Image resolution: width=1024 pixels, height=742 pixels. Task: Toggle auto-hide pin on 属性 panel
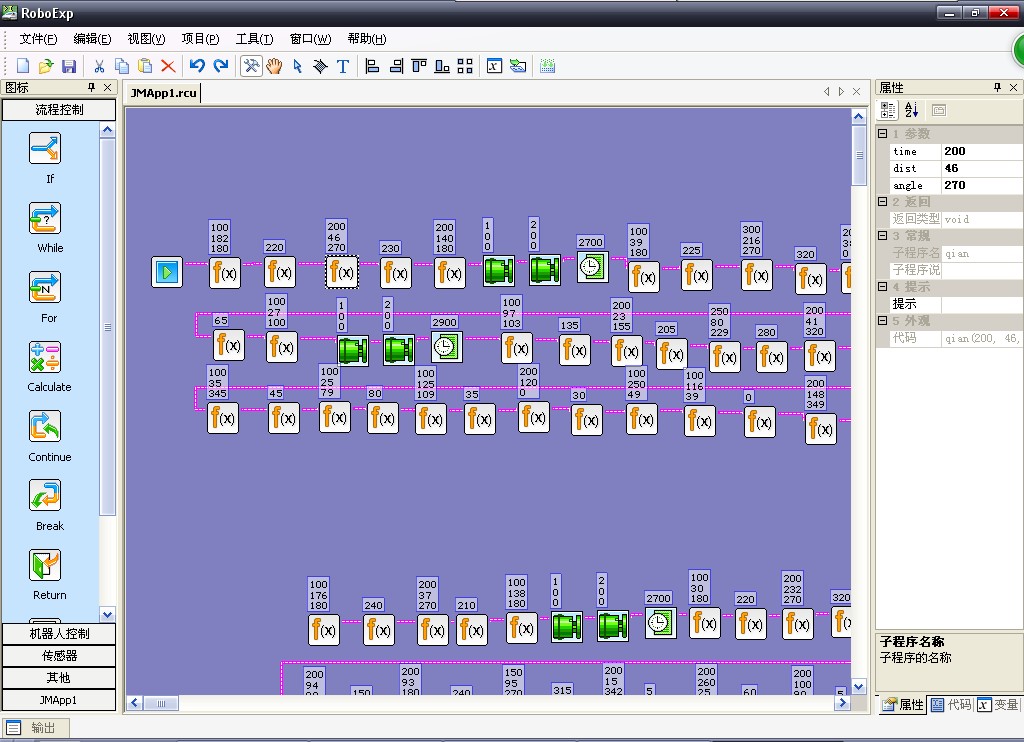point(997,88)
